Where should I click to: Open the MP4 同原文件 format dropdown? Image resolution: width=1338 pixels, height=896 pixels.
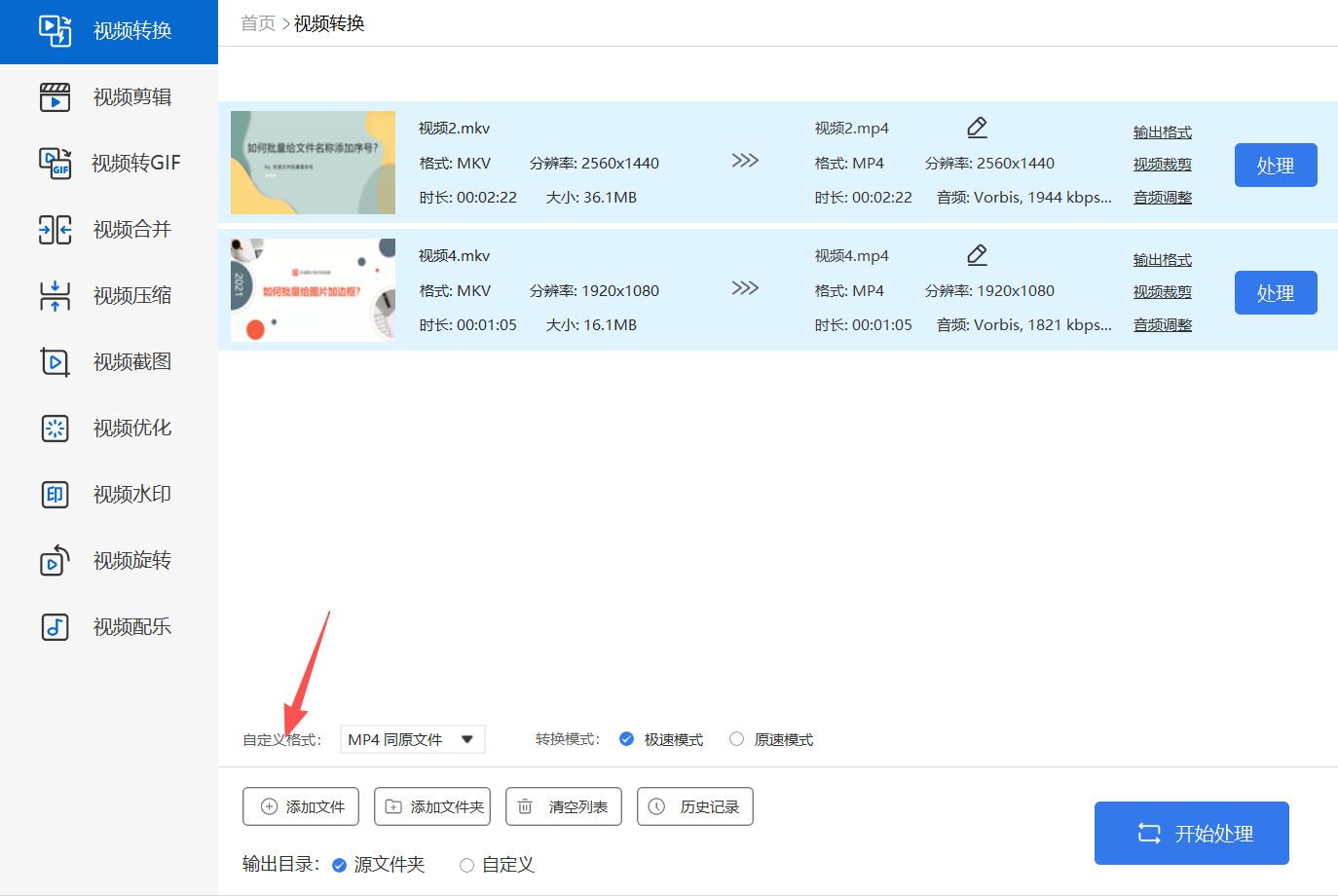412,739
